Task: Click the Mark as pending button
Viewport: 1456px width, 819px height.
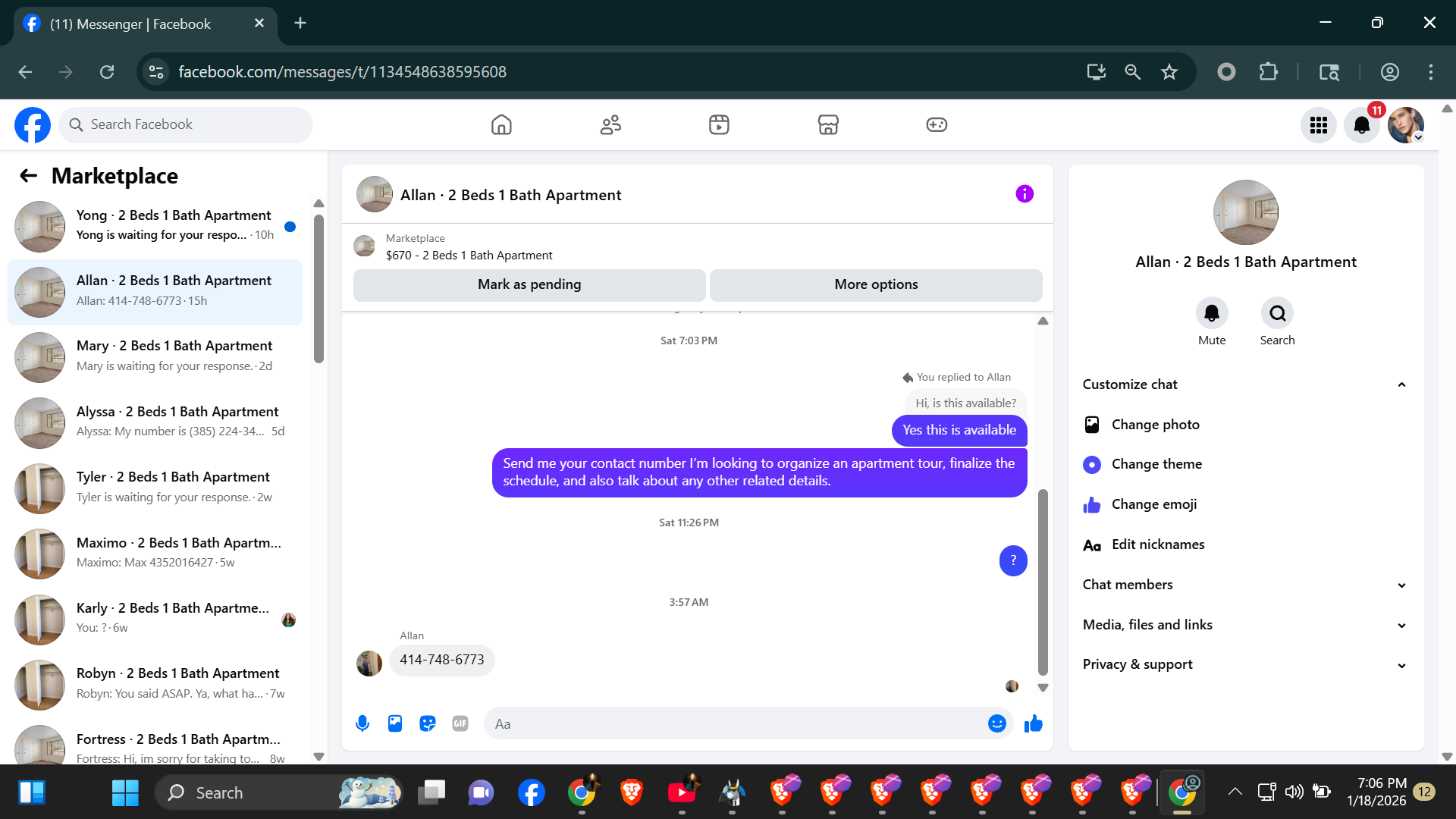Action: (x=529, y=284)
